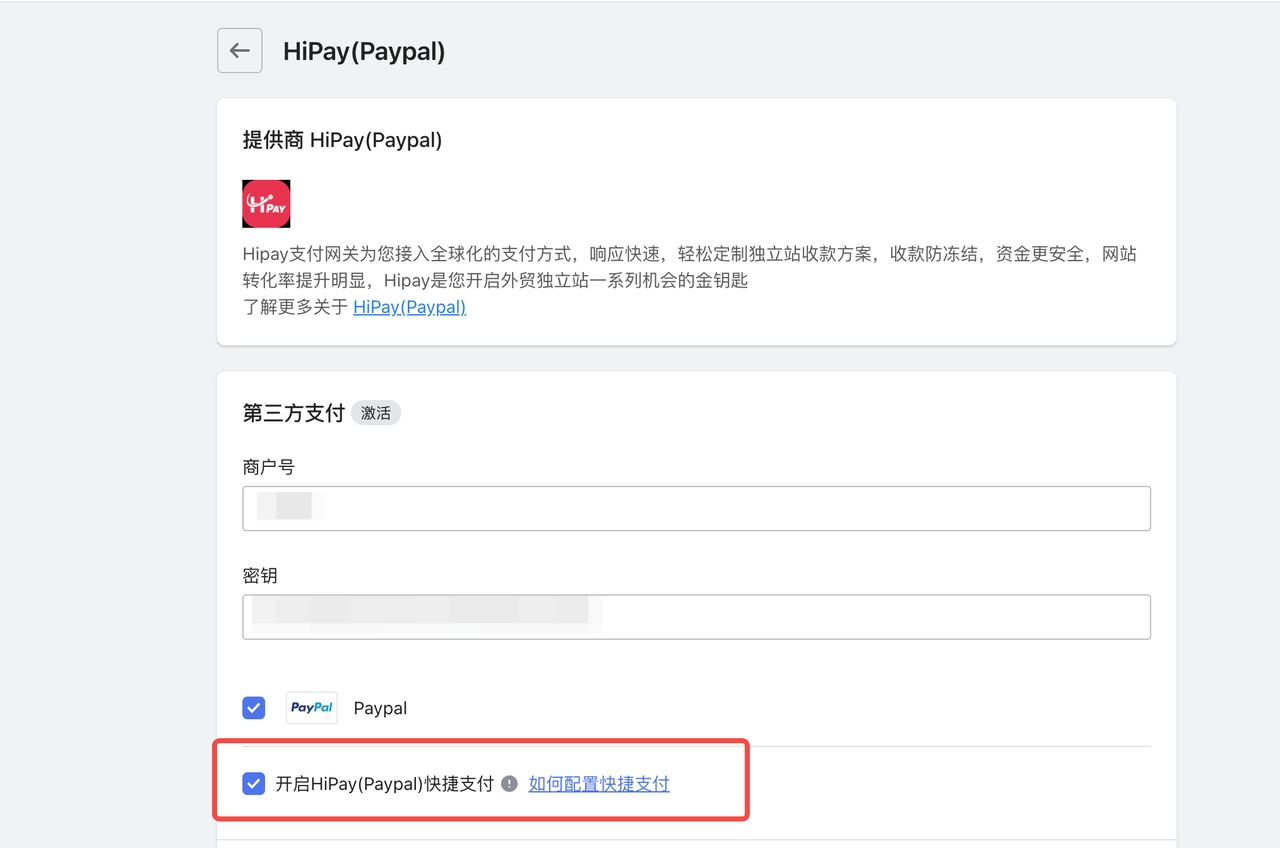Screen dimensions: 1280x848
Task: Click the Hipay支付网关 description paragraph
Action: (x=690, y=267)
